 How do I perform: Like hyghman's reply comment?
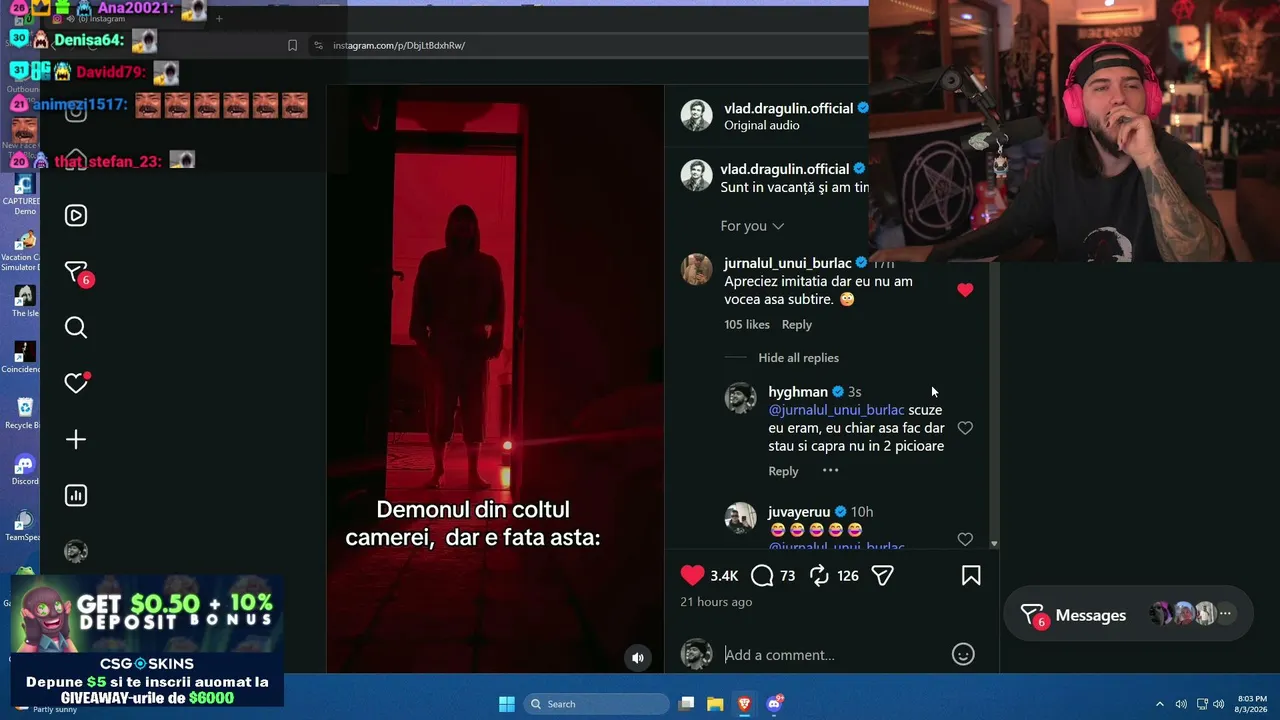(x=965, y=428)
